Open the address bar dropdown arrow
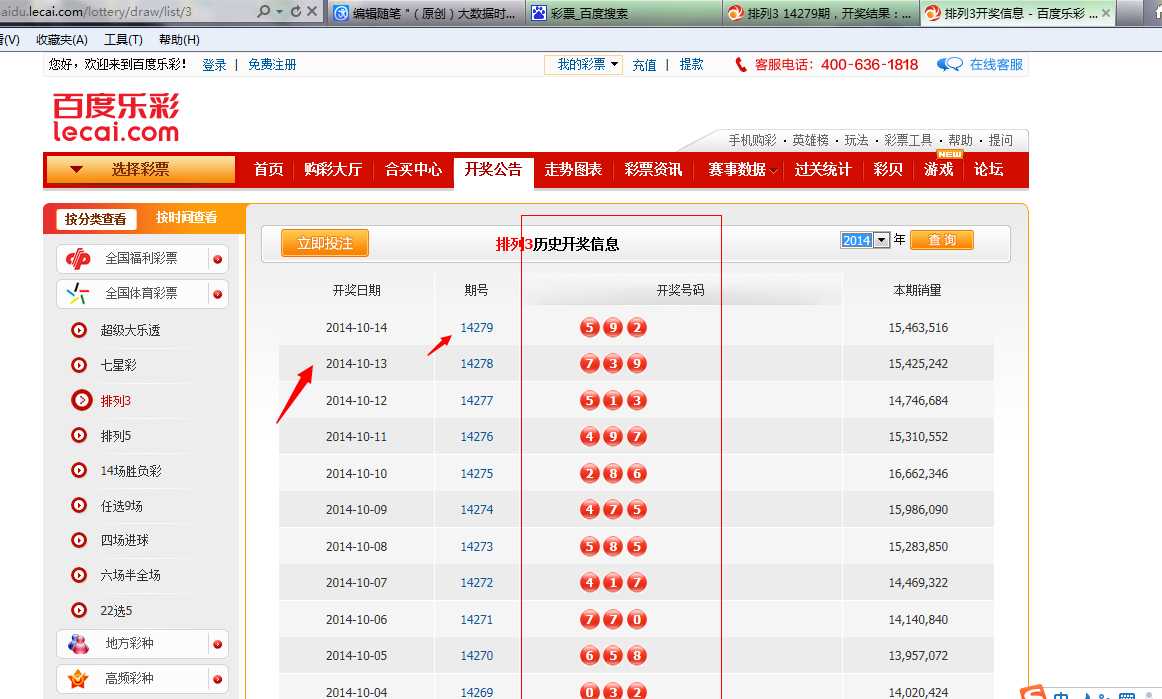1162x699 pixels. [x=280, y=11]
